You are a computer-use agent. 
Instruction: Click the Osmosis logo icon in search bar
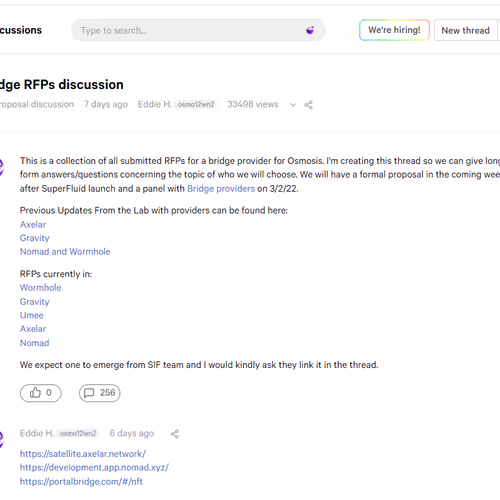[310, 30]
